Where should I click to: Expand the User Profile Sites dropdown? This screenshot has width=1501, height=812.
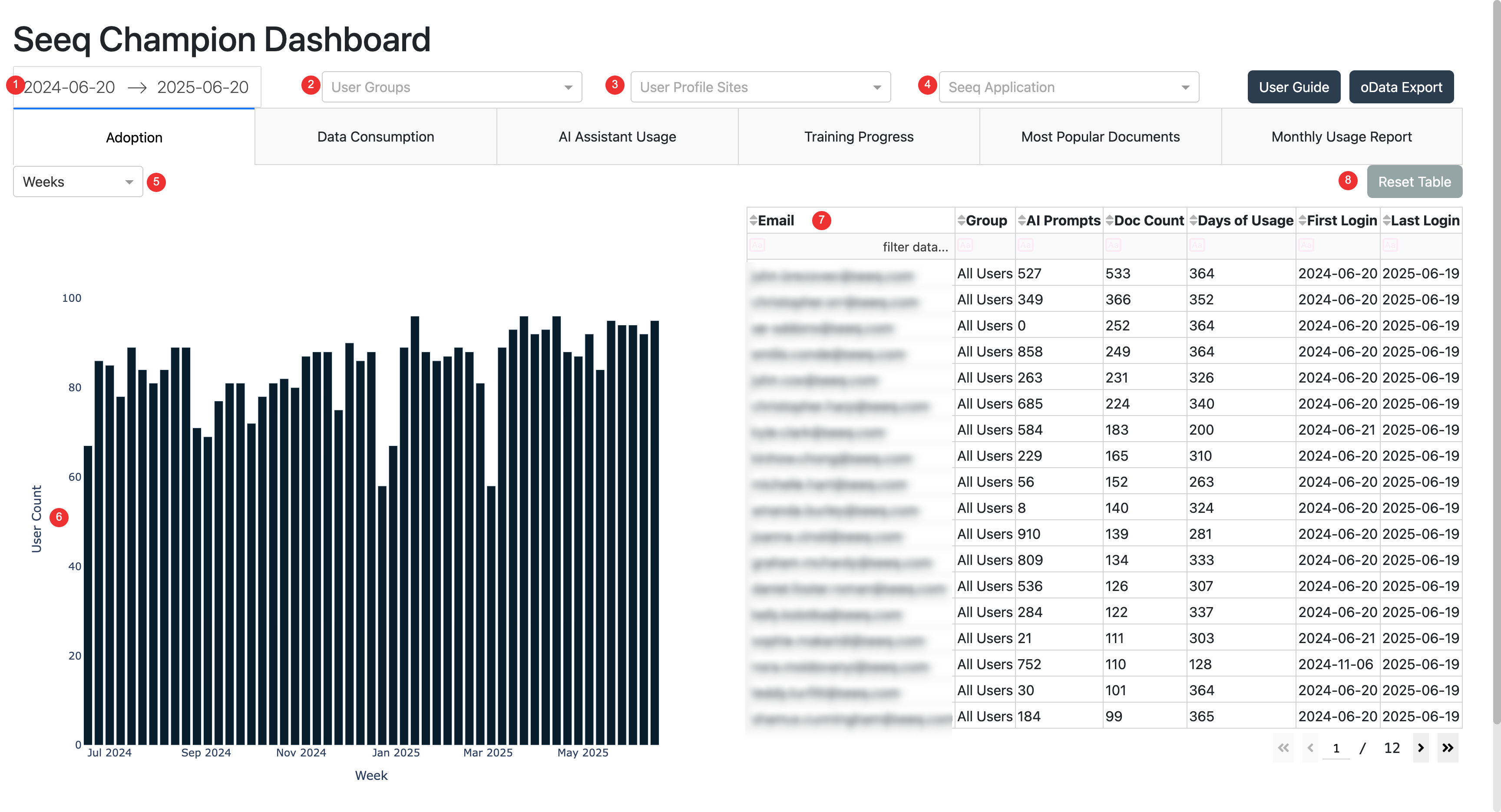click(760, 87)
